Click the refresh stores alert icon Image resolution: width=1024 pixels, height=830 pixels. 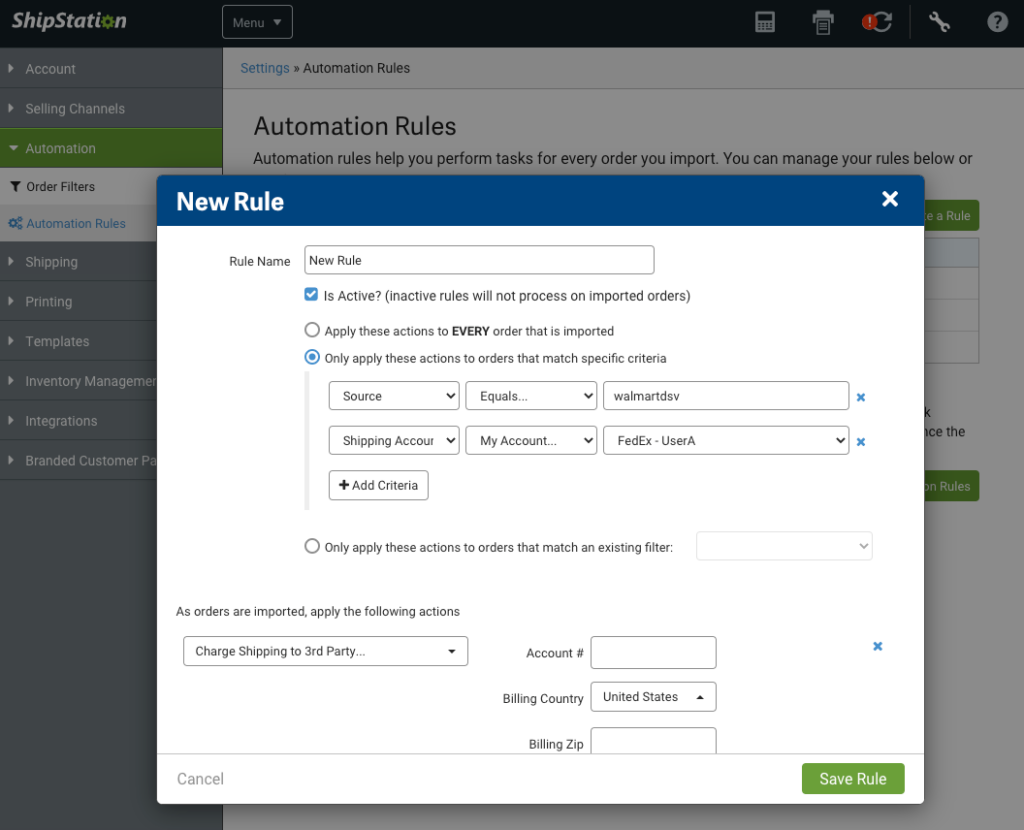point(877,22)
